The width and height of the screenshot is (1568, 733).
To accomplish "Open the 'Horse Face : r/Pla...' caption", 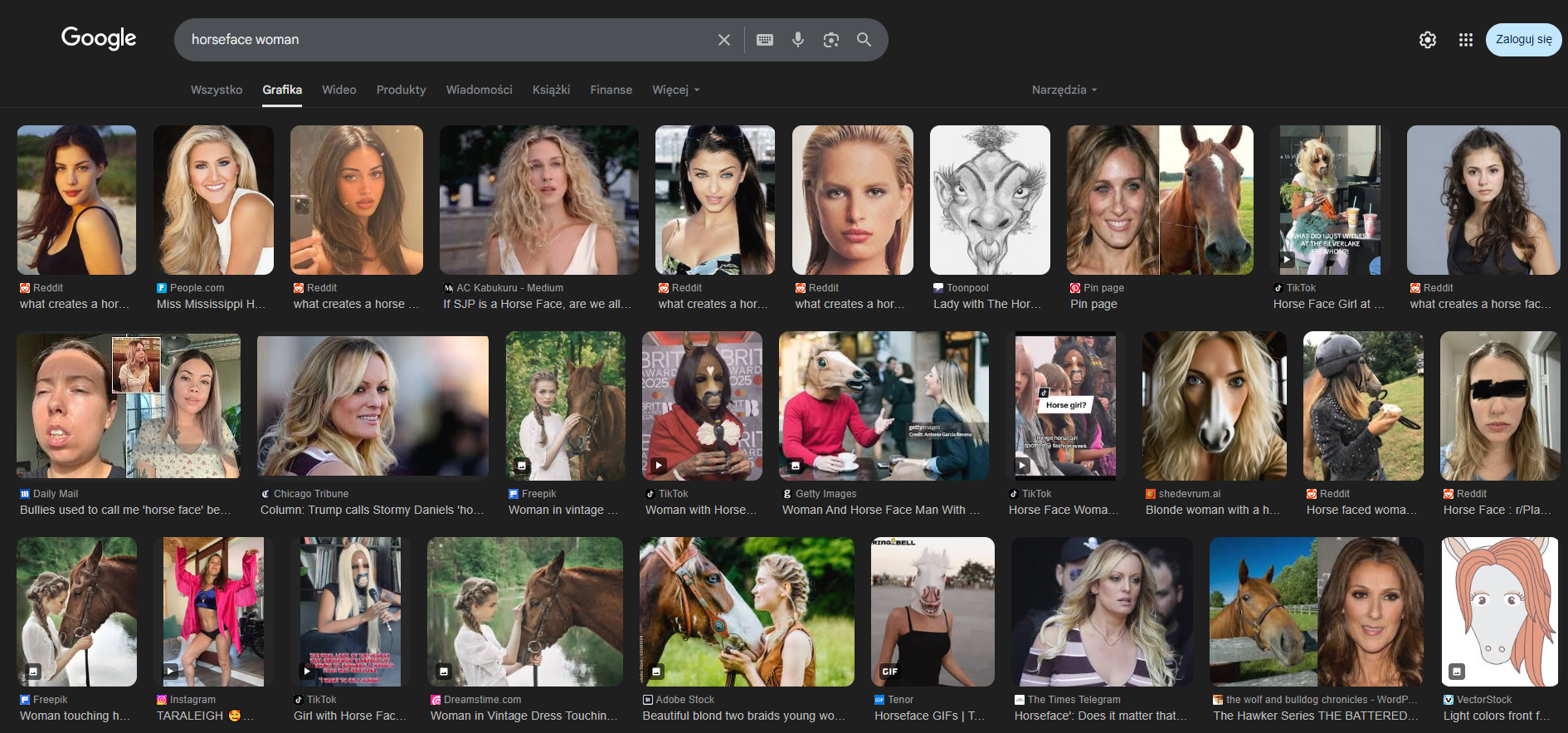I will pyautogui.click(x=1497, y=510).
